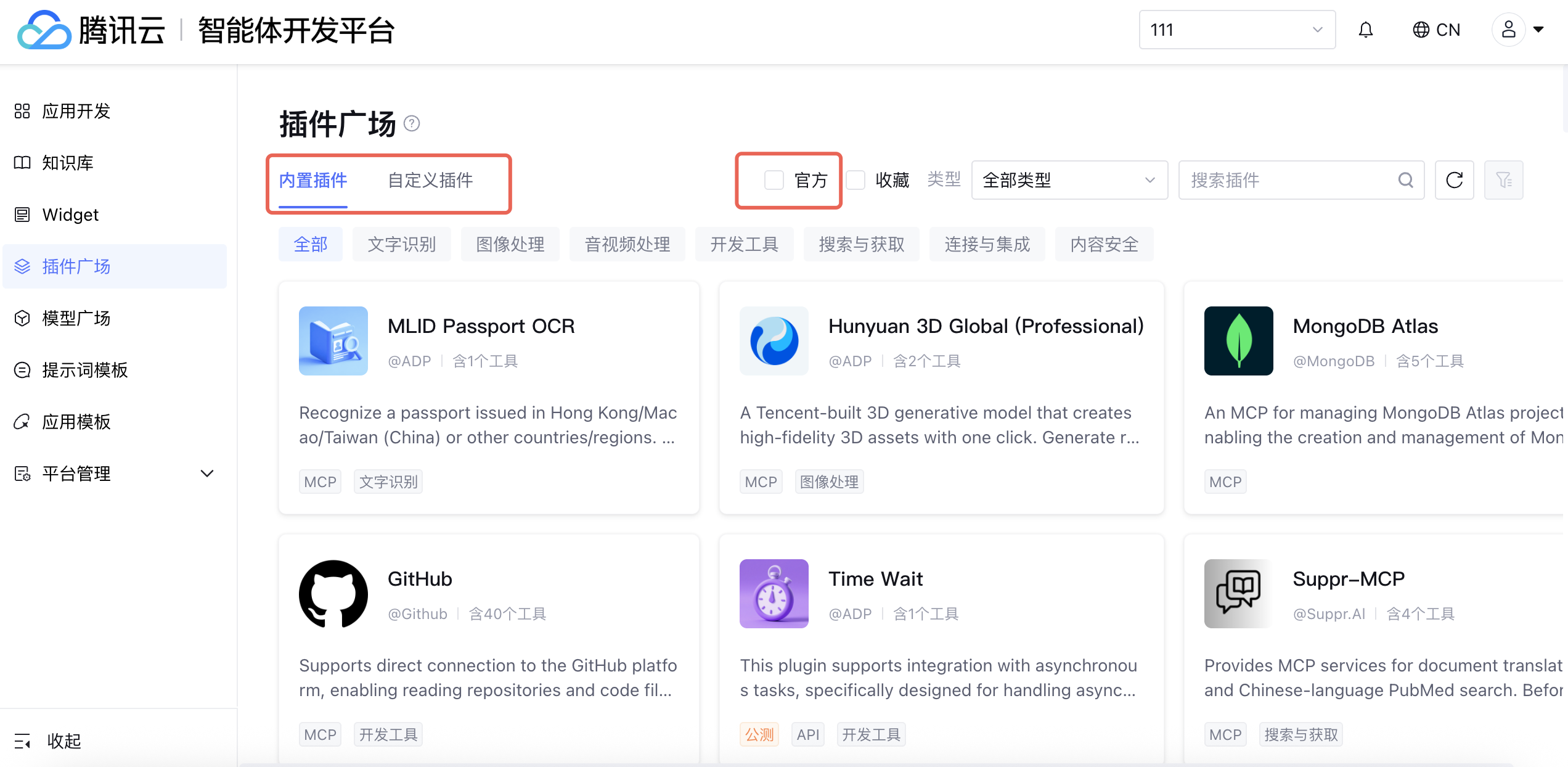
Task: Switch to the 自定义插件 tab
Action: point(430,180)
